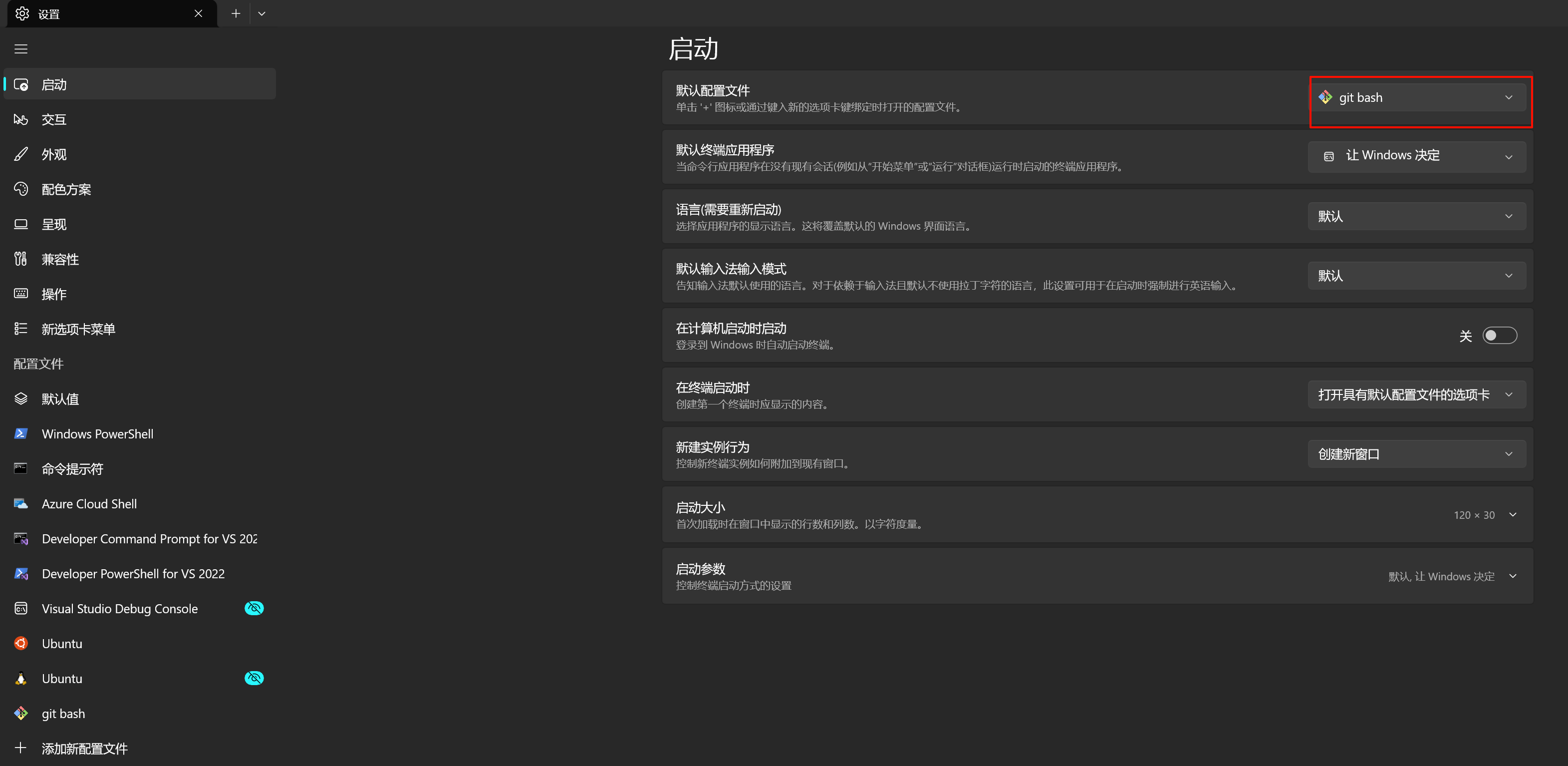Toggle 在计算机启动时启动 switch
The height and width of the screenshot is (766, 1568).
pos(1499,336)
